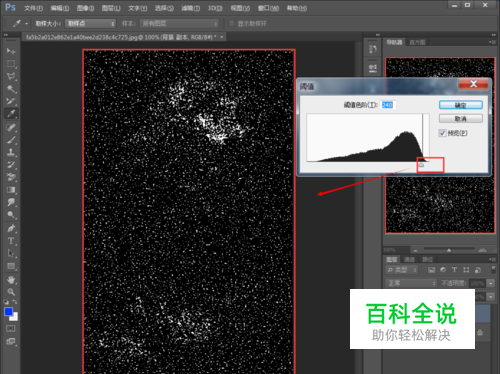Open the sample size dropdown

pos(91,24)
